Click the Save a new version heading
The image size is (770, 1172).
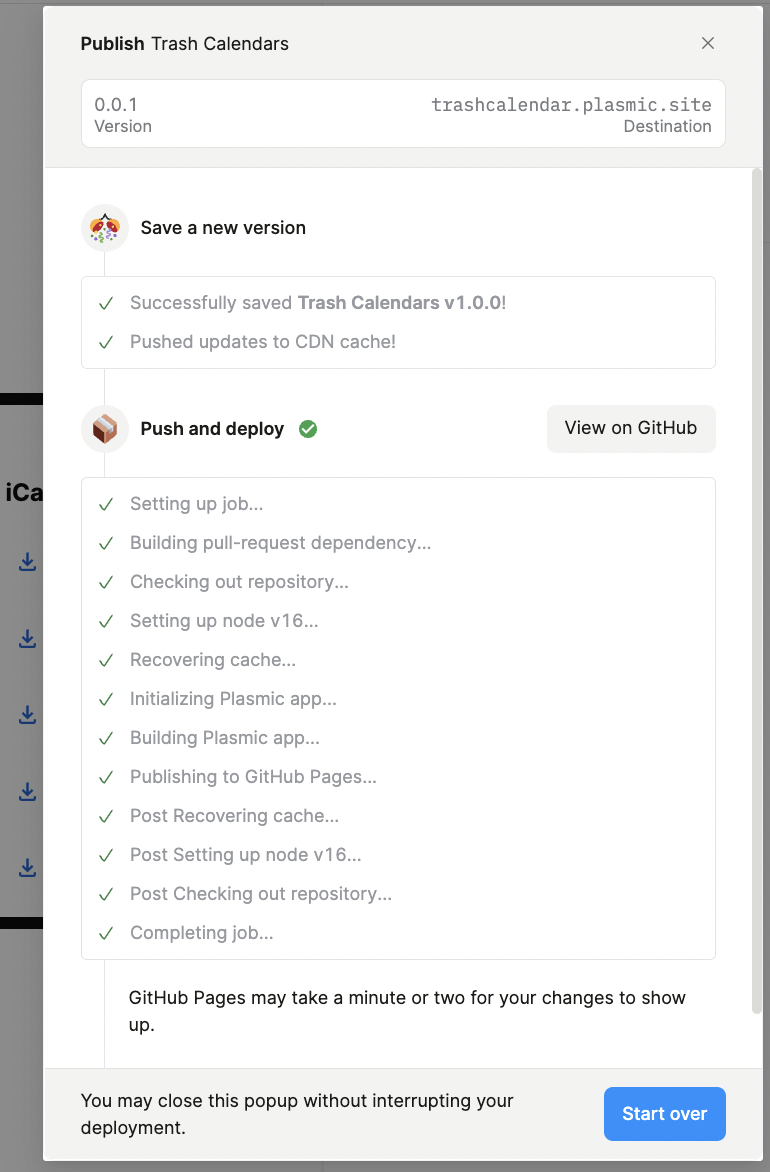pos(223,228)
